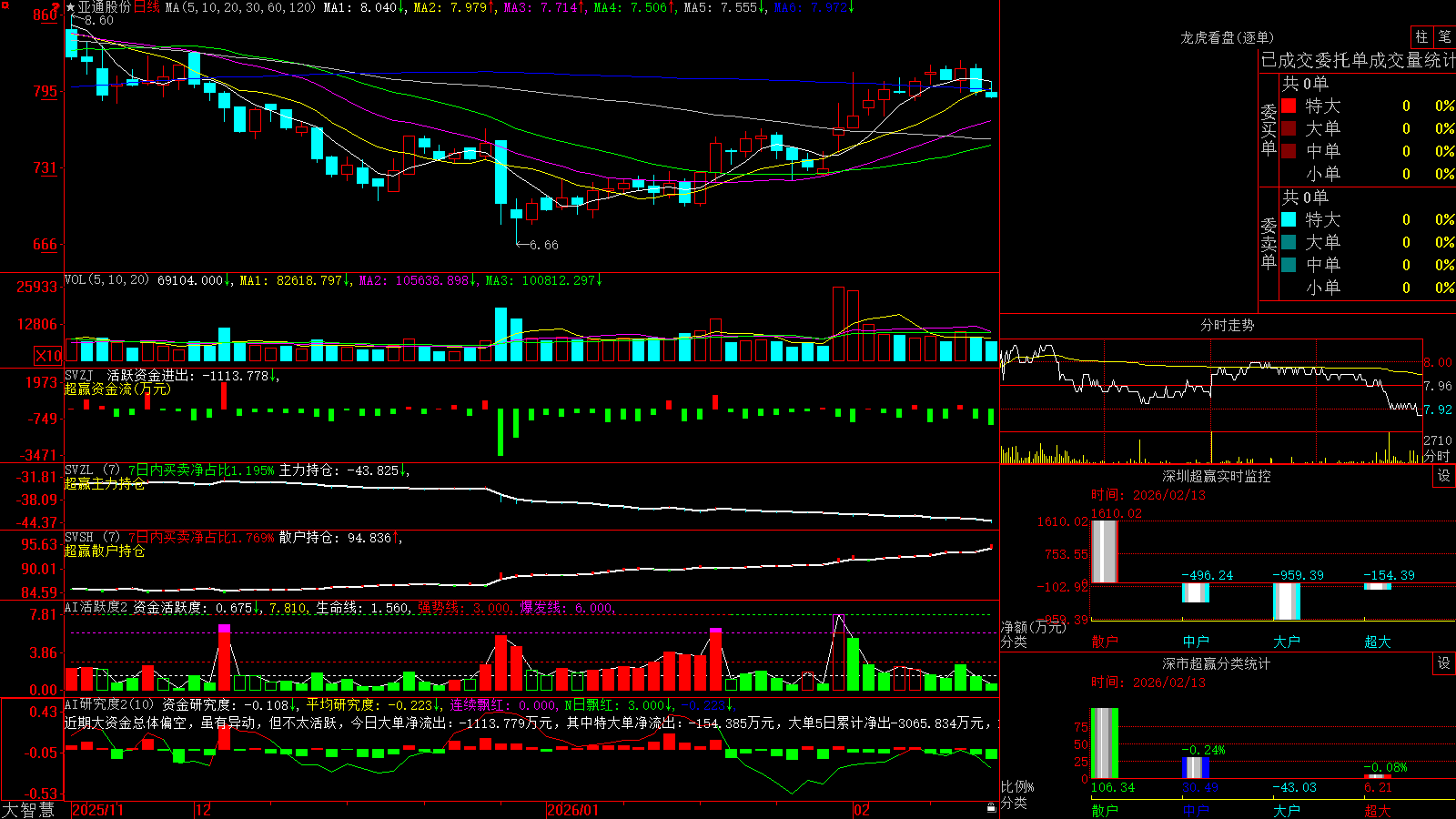1456x819 pixels.
Task: Click 超大 category in 实时监控 chart
Action: (1377, 642)
